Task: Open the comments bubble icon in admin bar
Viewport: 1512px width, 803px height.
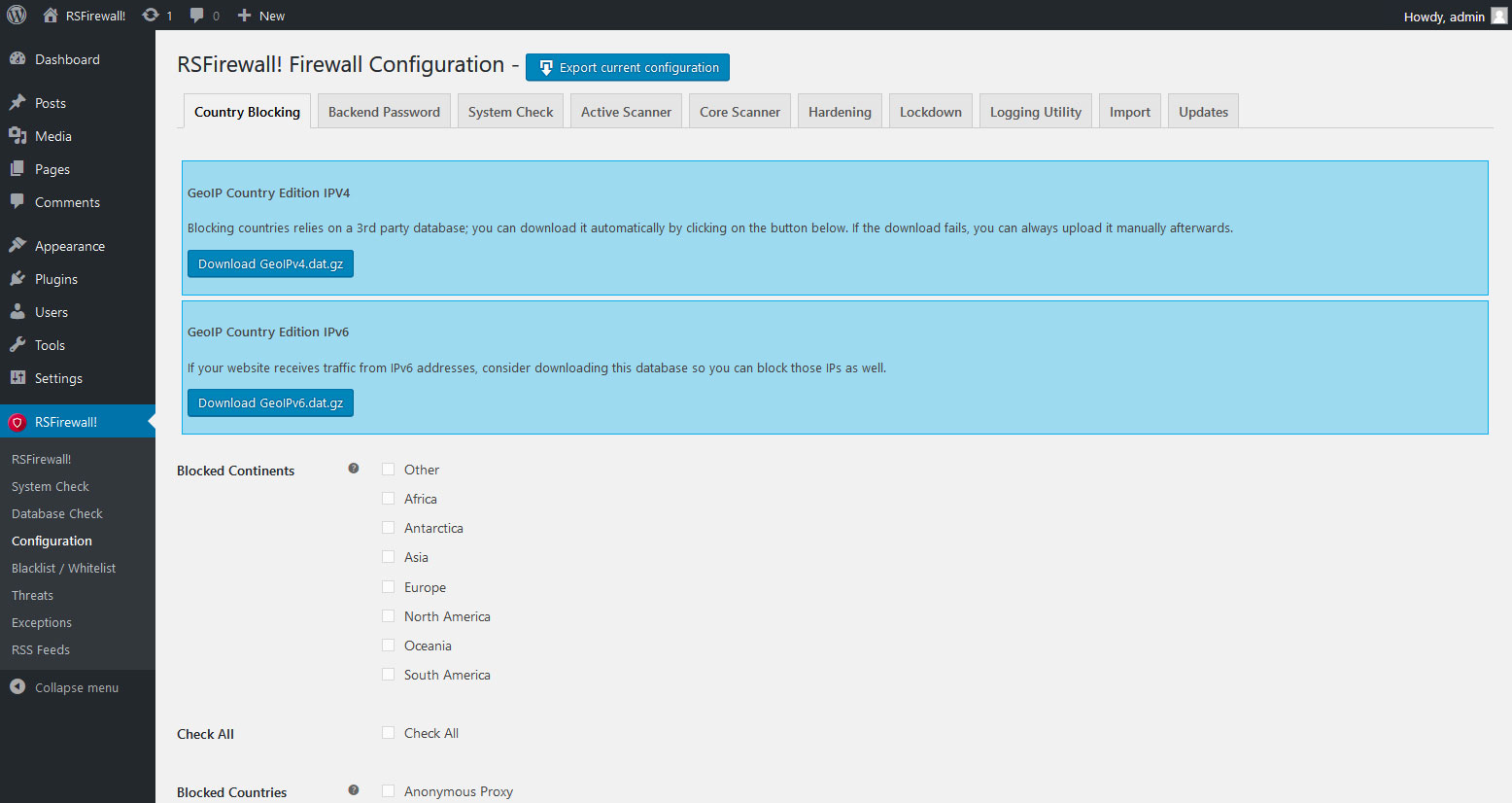Action: (x=197, y=16)
